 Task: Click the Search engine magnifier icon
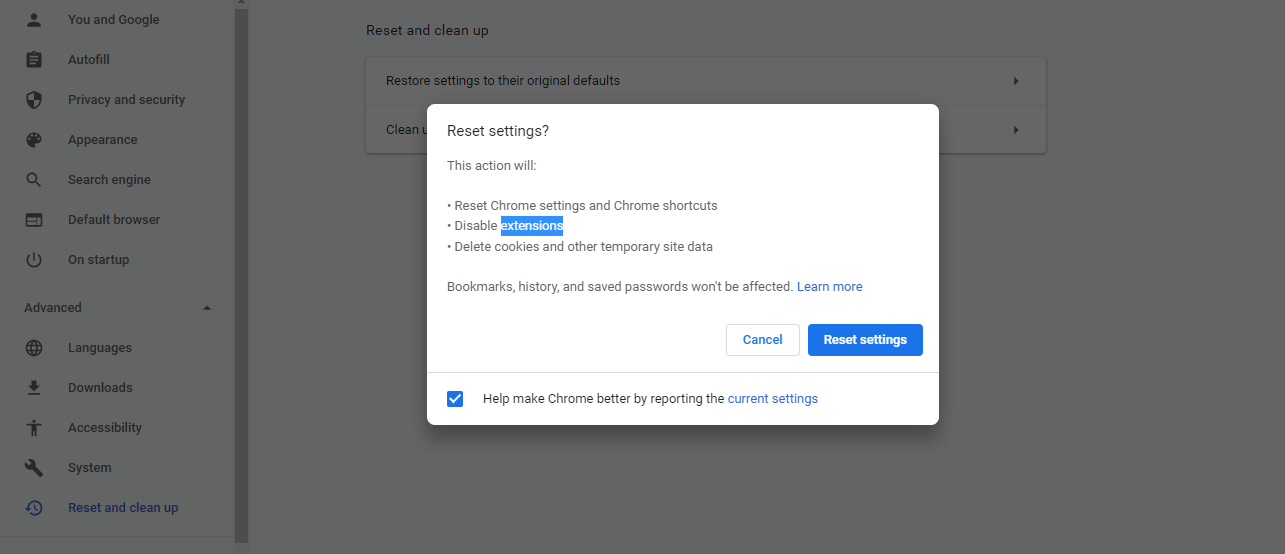[x=34, y=180]
